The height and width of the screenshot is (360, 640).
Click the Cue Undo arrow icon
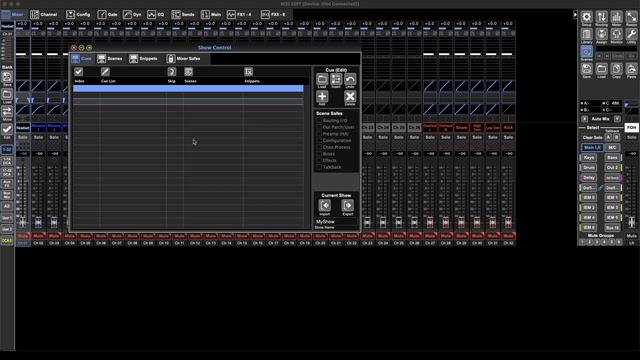pyautogui.click(x=350, y=79)
